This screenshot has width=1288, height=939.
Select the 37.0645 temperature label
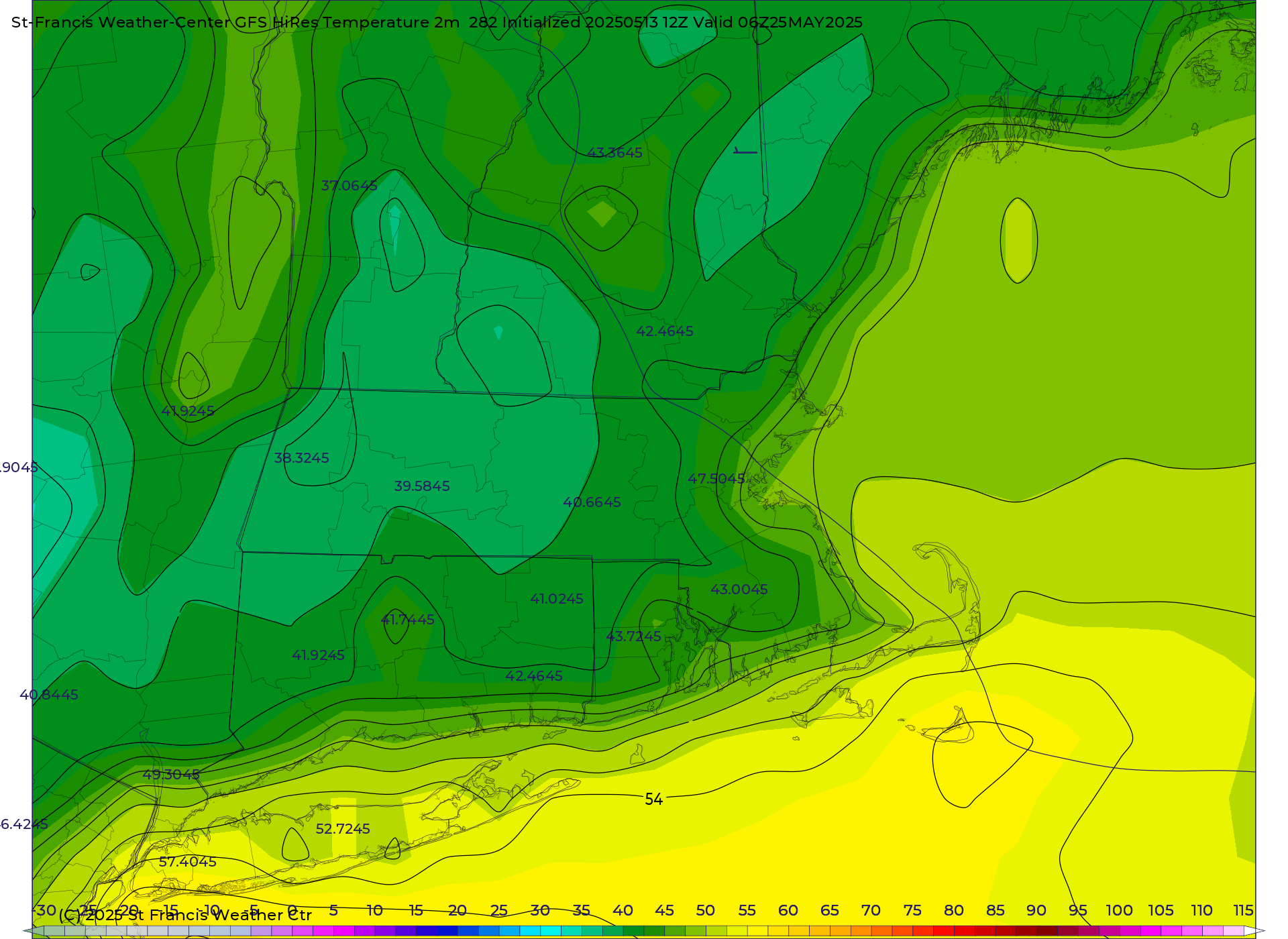349,186
